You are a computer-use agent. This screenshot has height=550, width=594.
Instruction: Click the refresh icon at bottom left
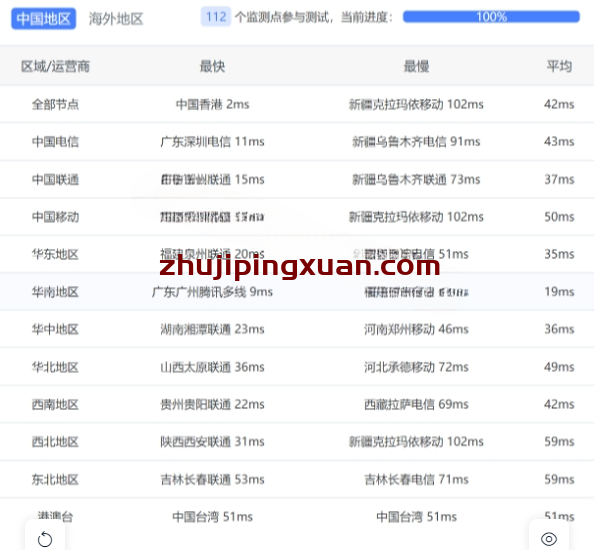coord(45,539)
